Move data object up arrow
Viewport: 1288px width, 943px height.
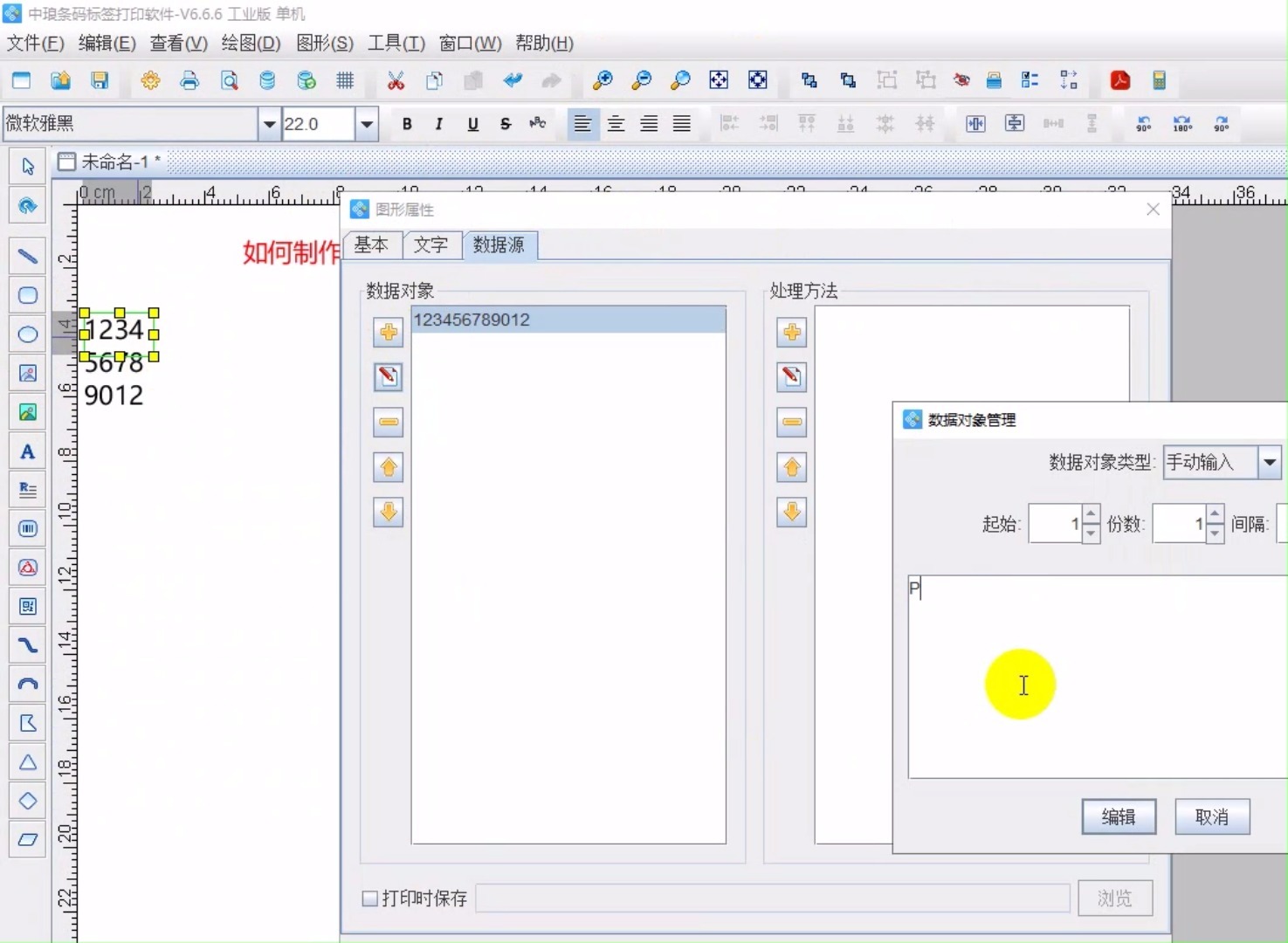389,467
